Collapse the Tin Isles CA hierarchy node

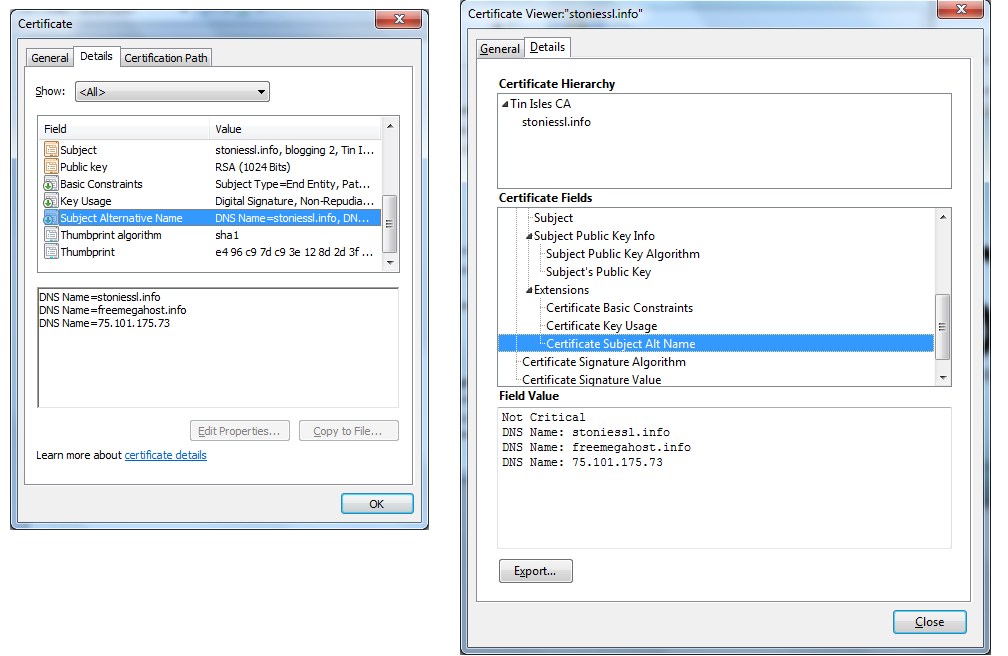(x=505, y=104)
